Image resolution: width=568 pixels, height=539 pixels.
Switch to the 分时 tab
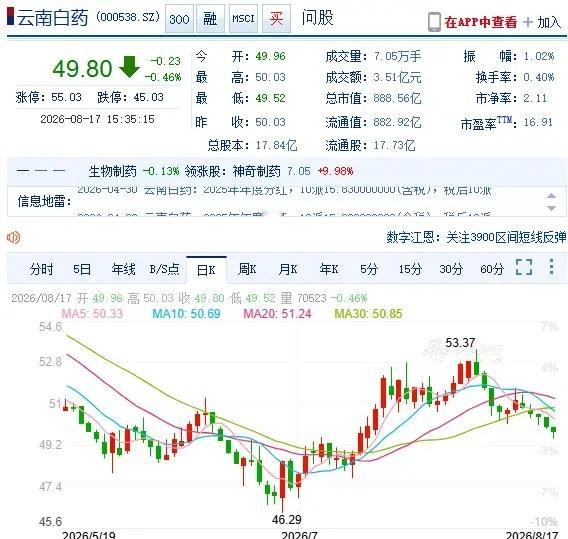click(42, 270)
